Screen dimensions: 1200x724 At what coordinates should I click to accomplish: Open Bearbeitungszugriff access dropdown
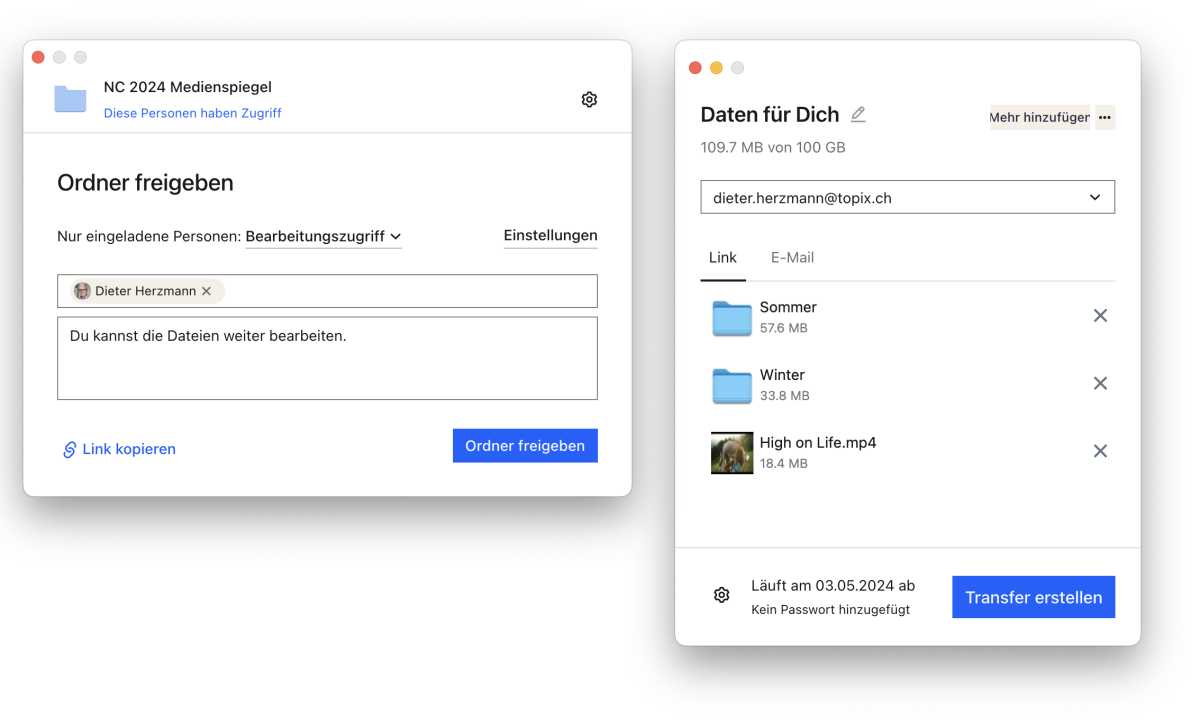[x=323, y=236]
